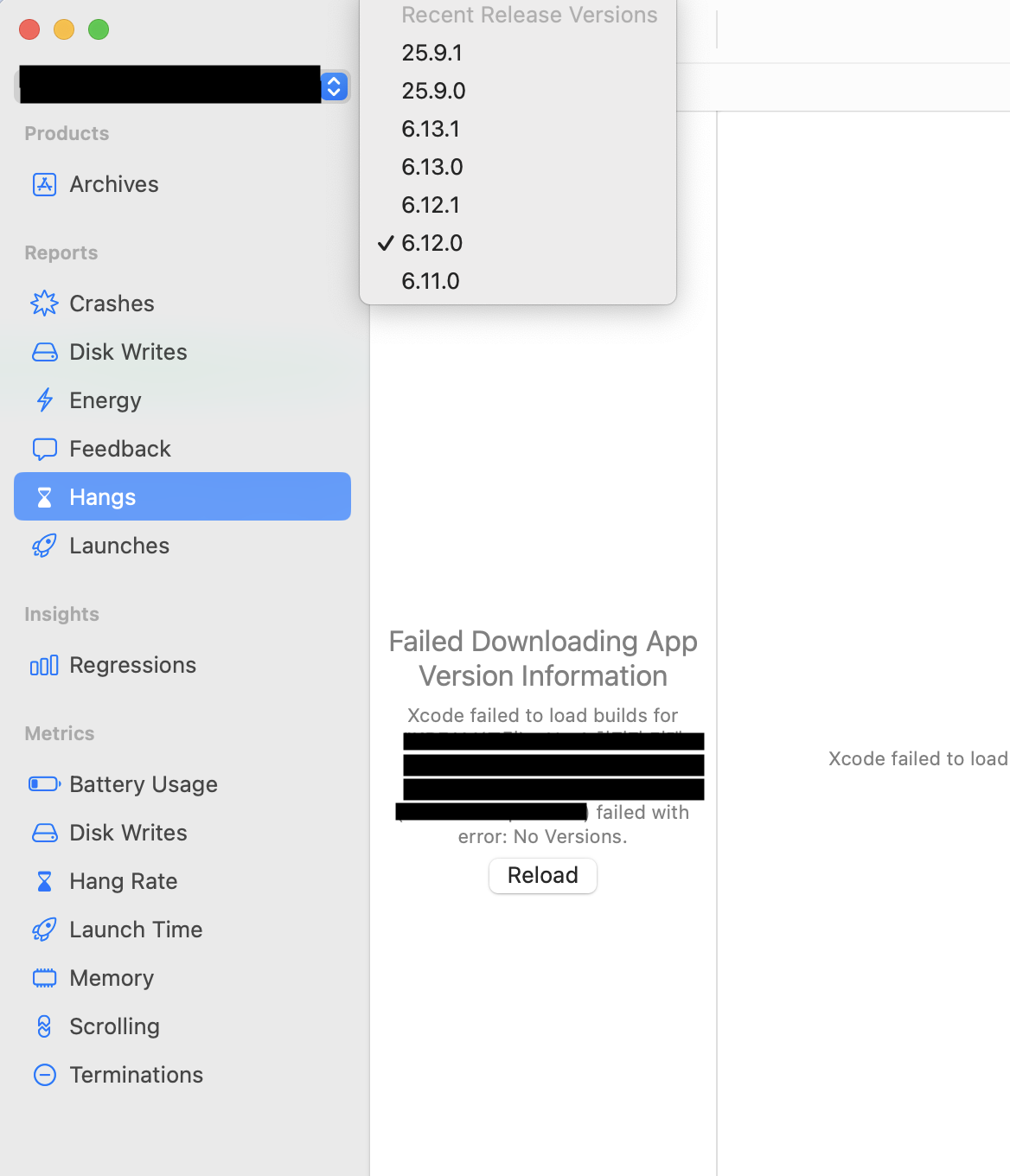Click the Energy lightning bolt icon
1010x1176 pixels.
[44, 400]
